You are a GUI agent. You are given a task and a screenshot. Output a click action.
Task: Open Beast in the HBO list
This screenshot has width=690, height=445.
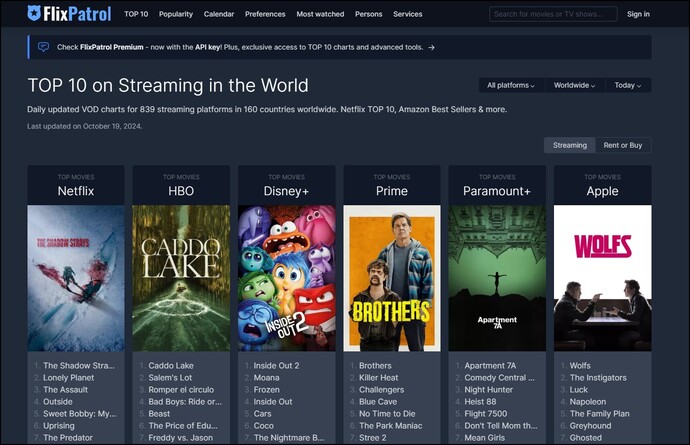[x=159, y=414]
